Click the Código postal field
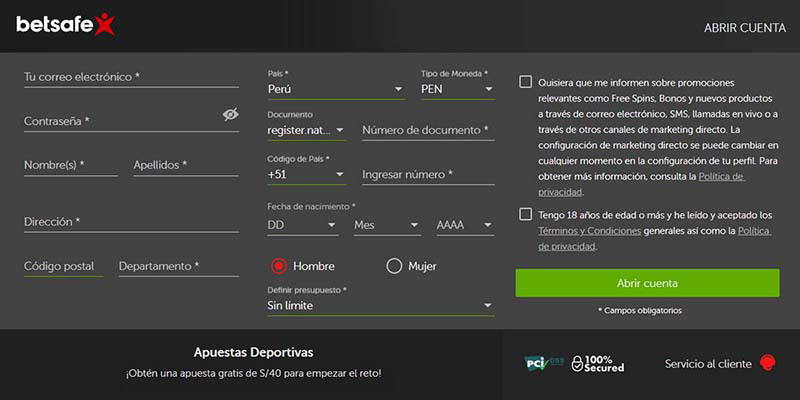Viewport: 800px width, 400px height. point(63,266)
